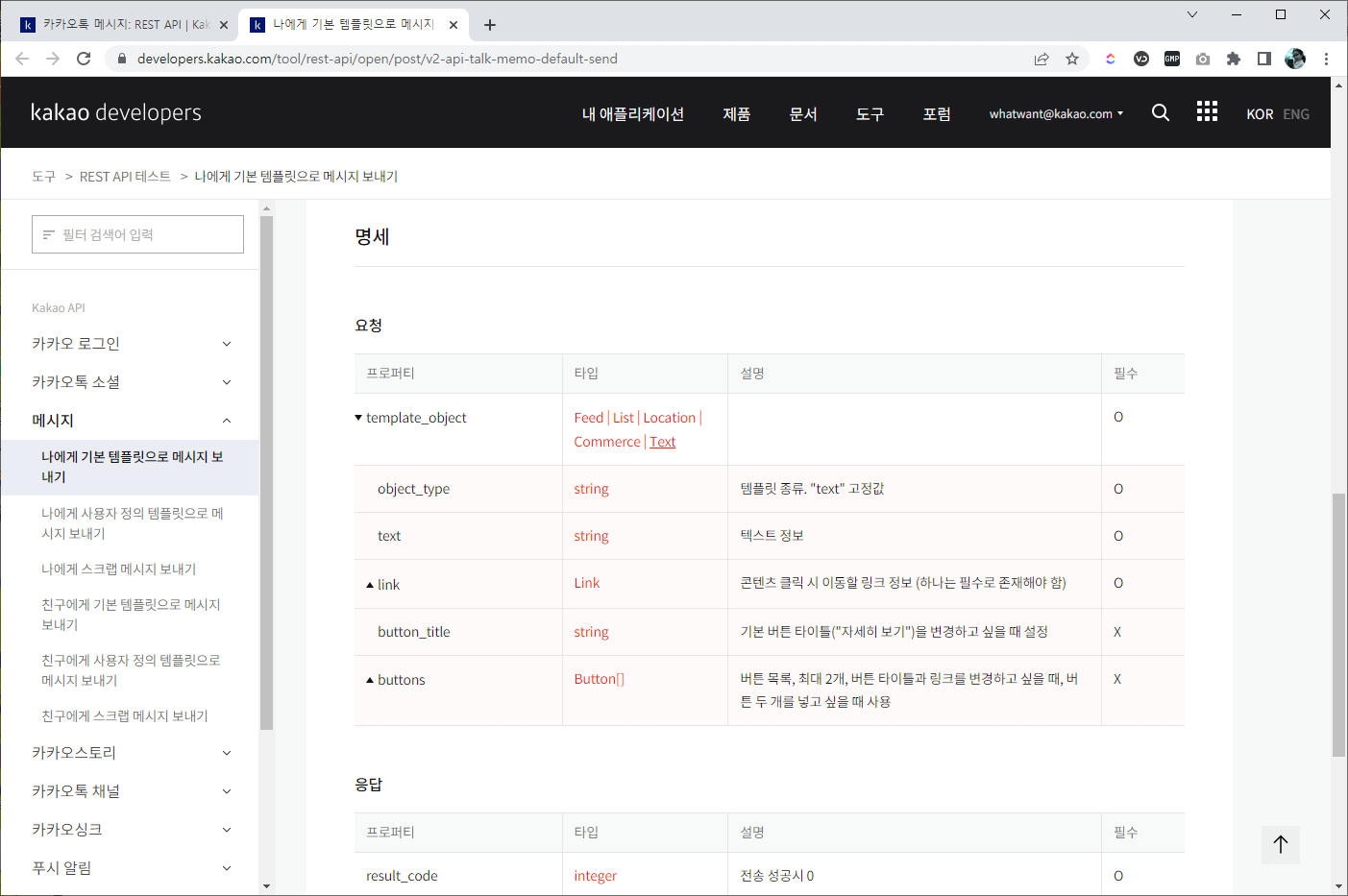Click the site lock icon in address bar
The image size is (1348, 896).
coord(121,59)
